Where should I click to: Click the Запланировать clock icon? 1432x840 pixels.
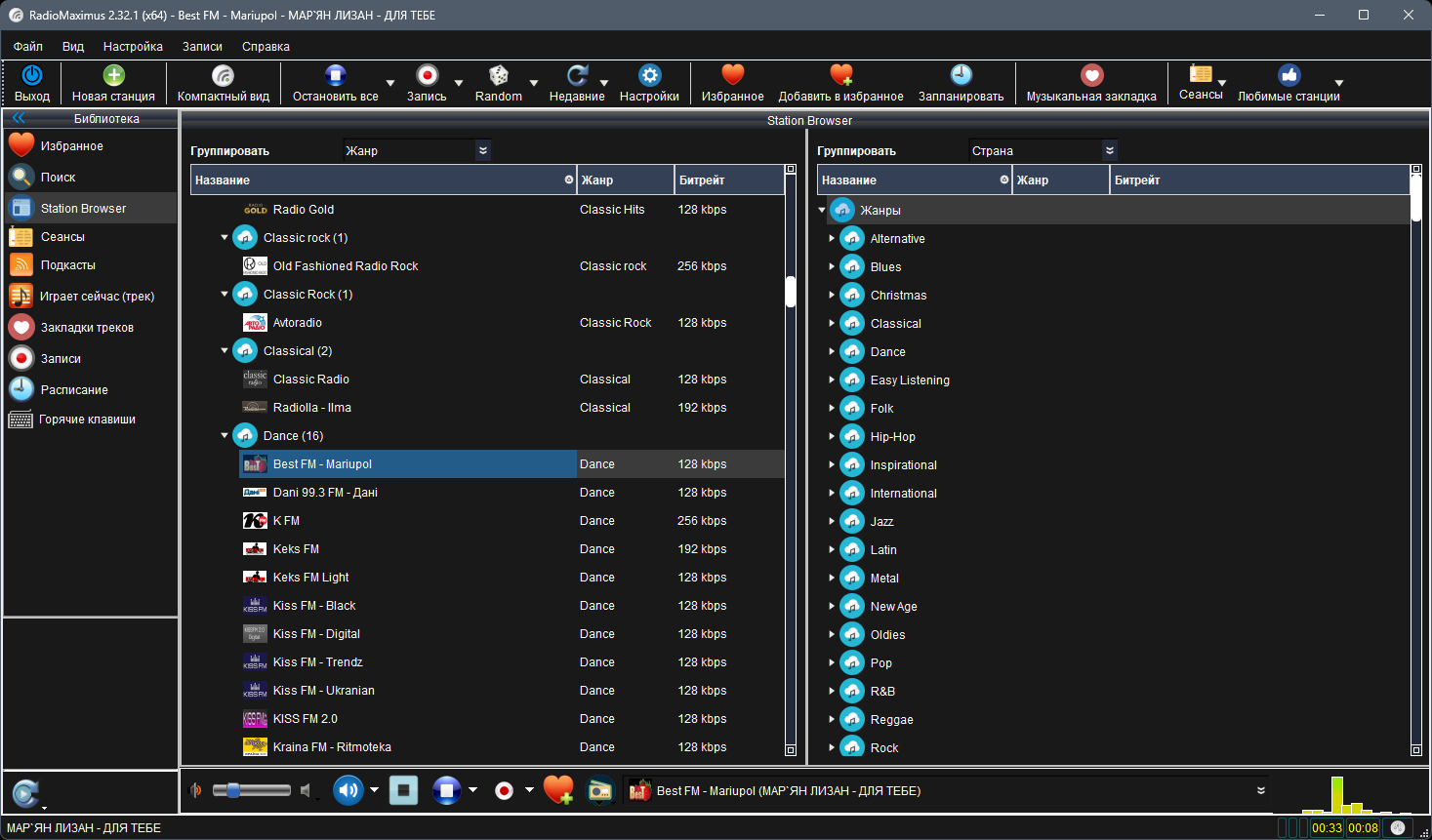pyautogui.click(x=961, y=75)
